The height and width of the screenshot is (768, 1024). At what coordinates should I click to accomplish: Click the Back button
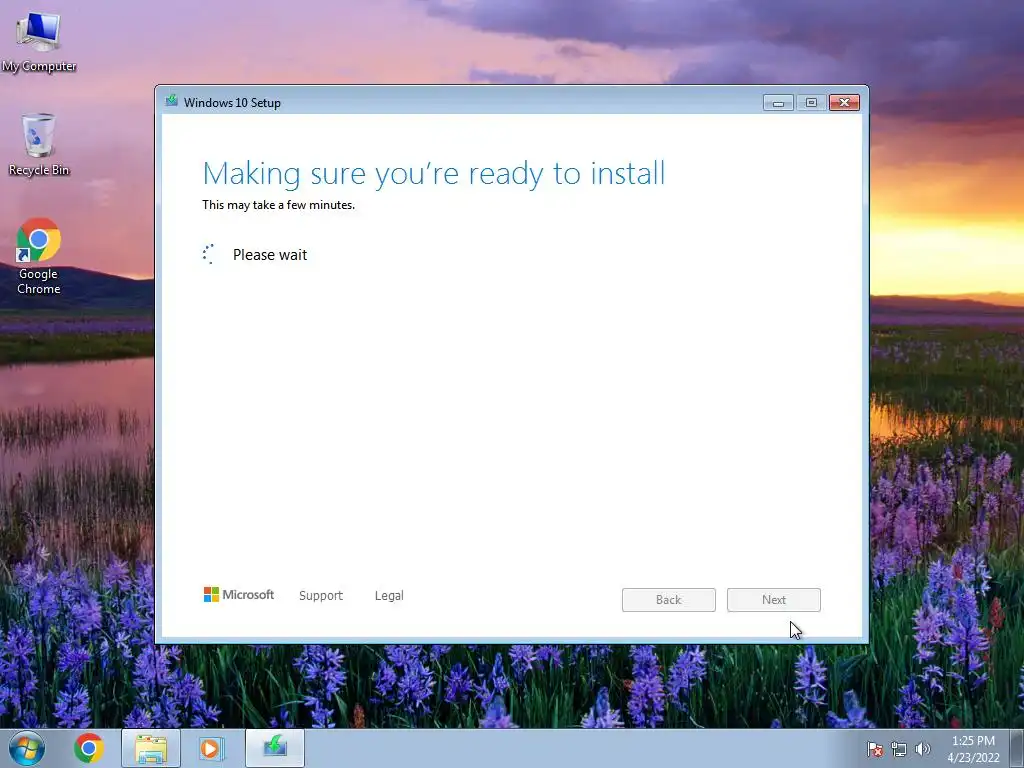(x=669, y=600)
